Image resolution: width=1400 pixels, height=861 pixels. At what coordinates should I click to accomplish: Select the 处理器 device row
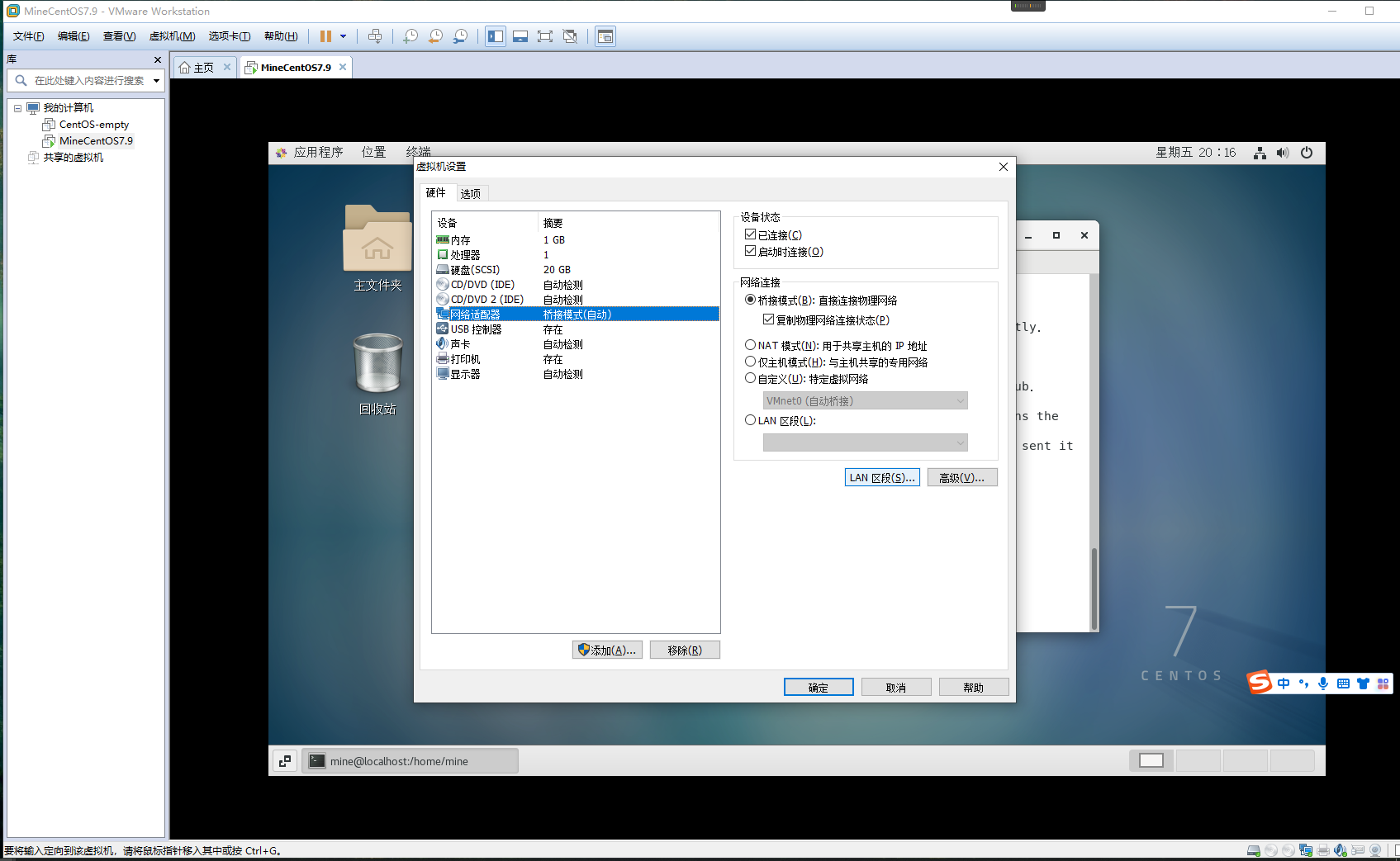(577, 255)
